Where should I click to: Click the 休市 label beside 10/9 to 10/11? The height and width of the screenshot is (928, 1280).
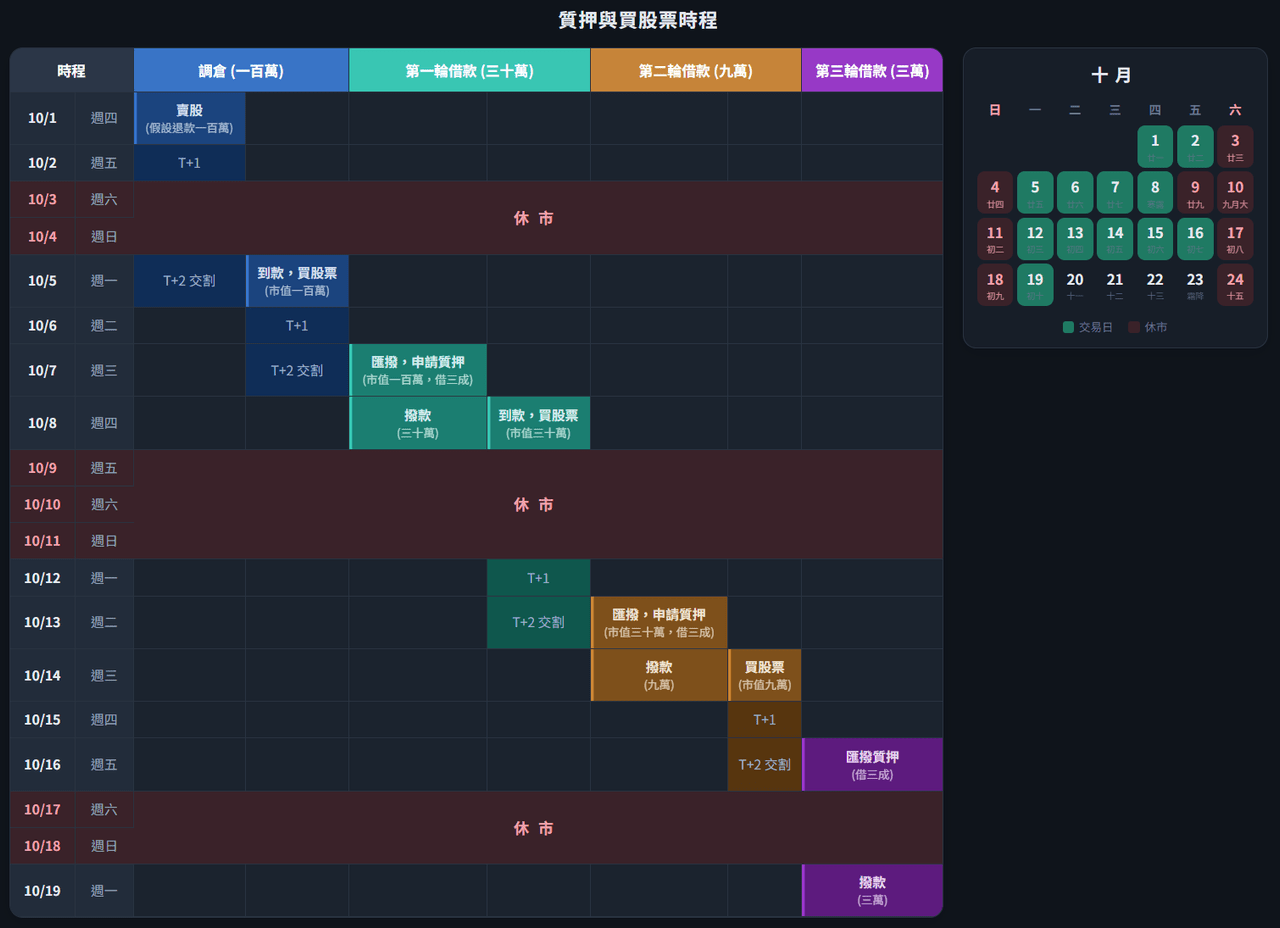(x=534, y=505)
